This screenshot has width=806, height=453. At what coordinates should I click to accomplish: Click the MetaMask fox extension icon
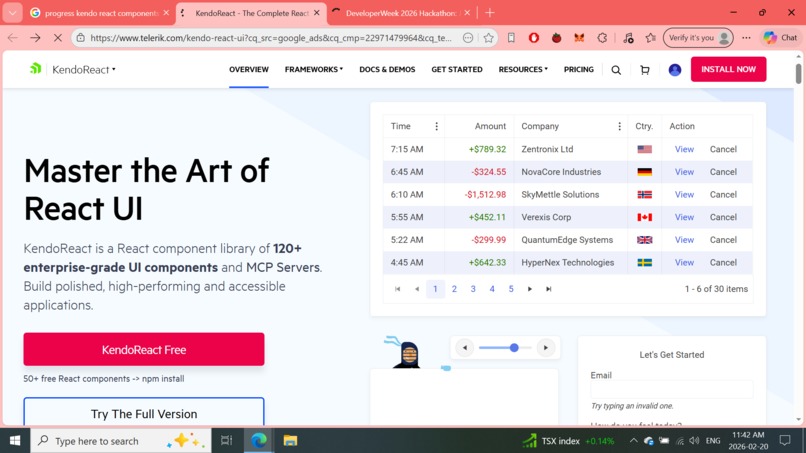point(579,38)
